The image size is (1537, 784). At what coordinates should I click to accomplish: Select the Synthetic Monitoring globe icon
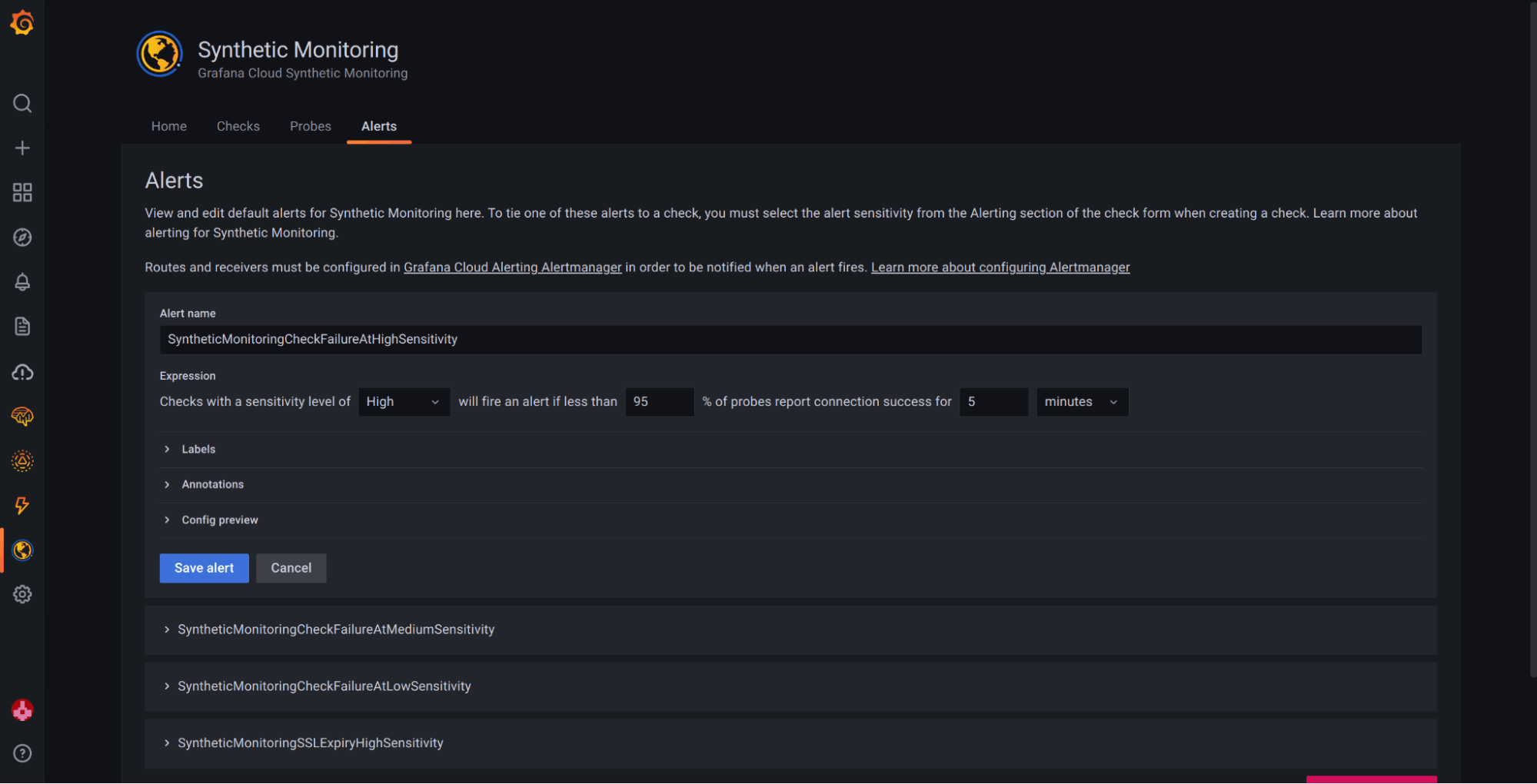(x=22, y=550)
